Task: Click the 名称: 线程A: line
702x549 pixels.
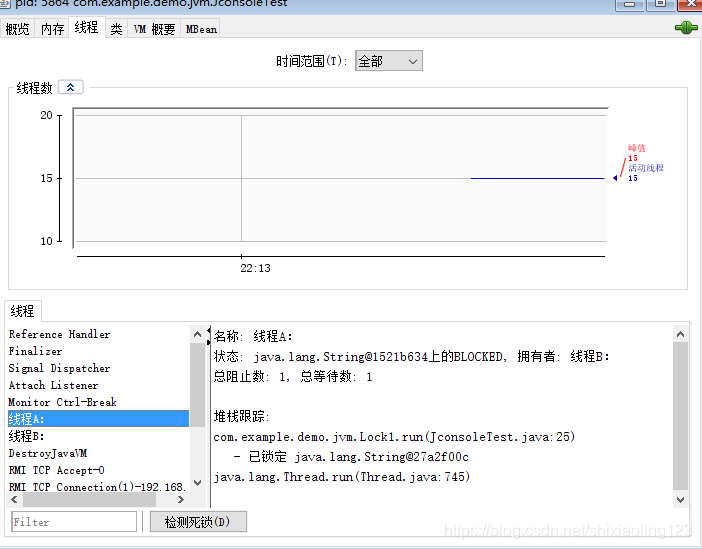Action: (x=253, y=336)
